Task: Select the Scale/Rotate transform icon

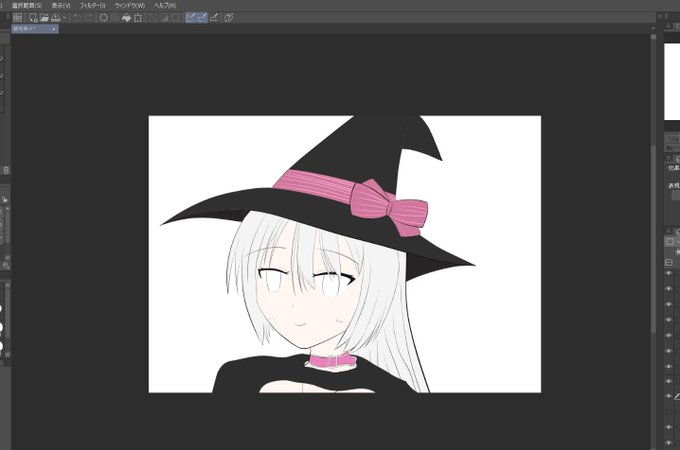Action: [138, 17]
